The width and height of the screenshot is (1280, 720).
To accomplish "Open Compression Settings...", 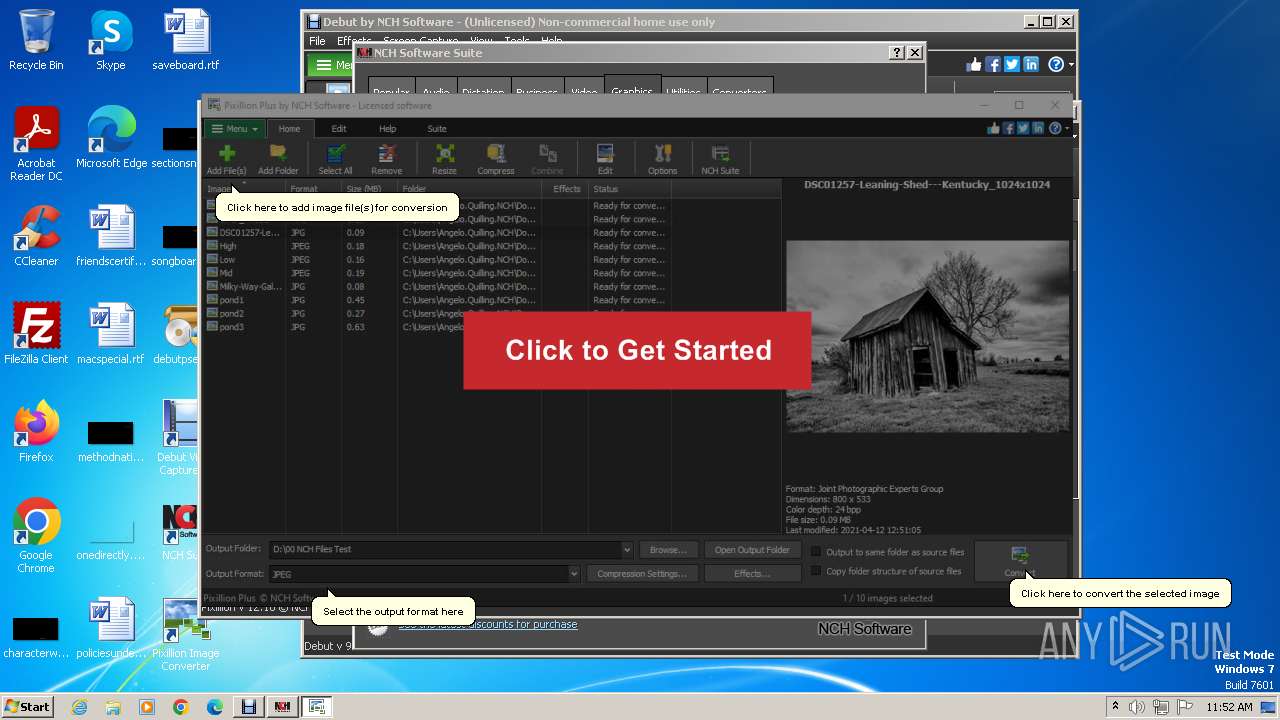I will [642, 574].
